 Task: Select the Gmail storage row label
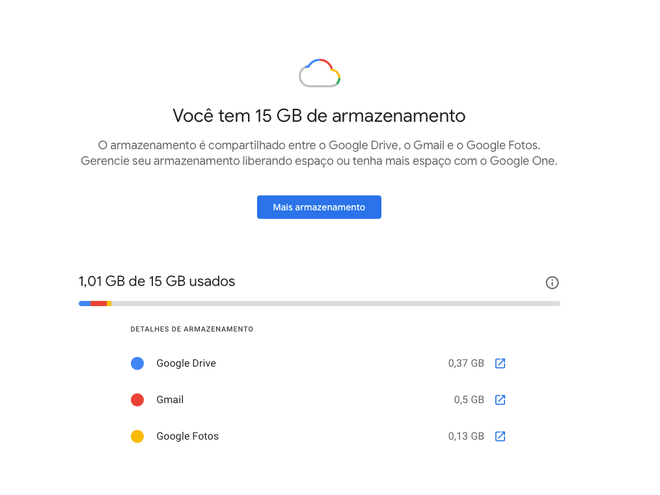point(170,399)
